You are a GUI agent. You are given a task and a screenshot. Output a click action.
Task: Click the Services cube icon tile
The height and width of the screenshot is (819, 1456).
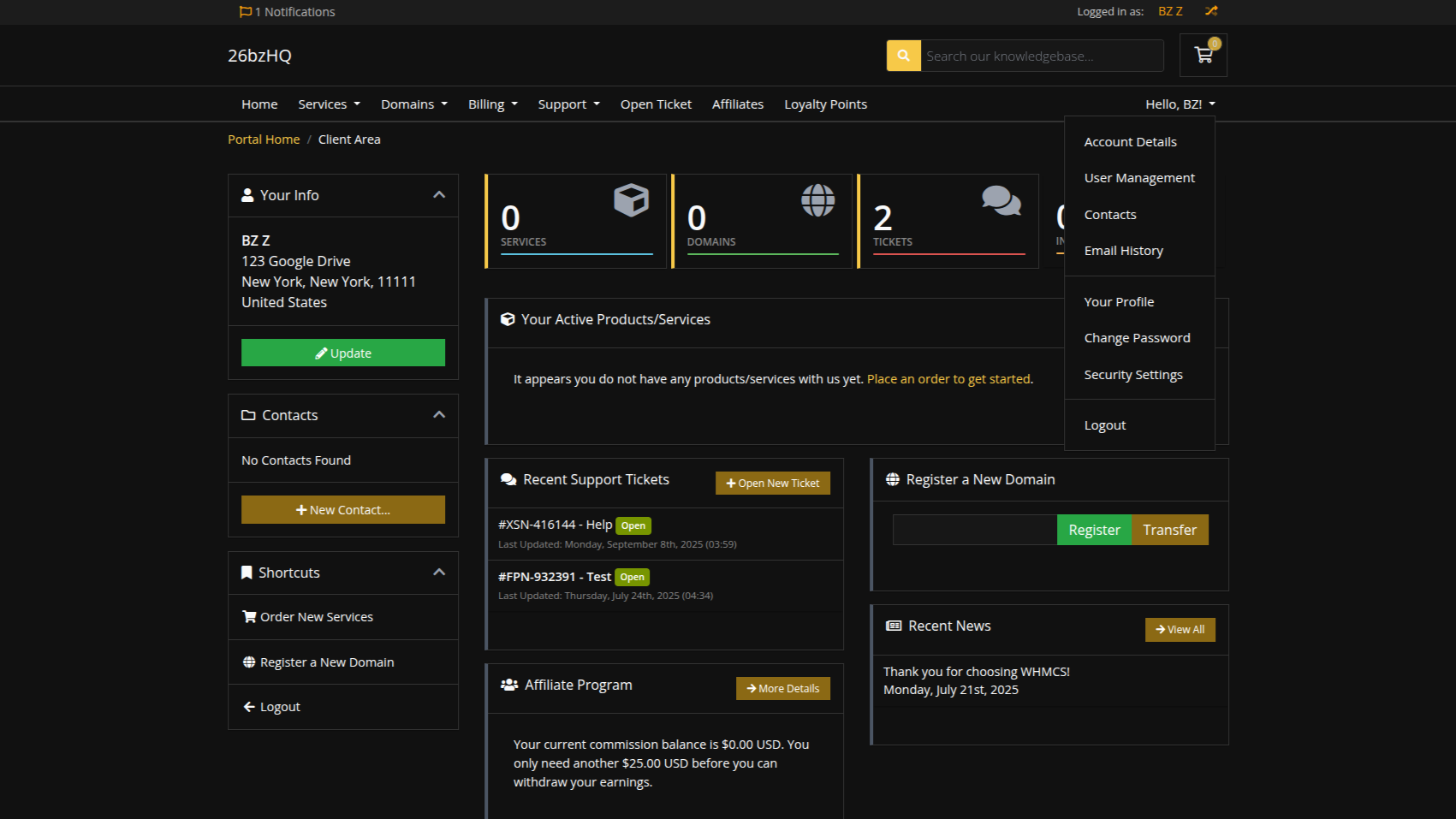coord(631,200)
